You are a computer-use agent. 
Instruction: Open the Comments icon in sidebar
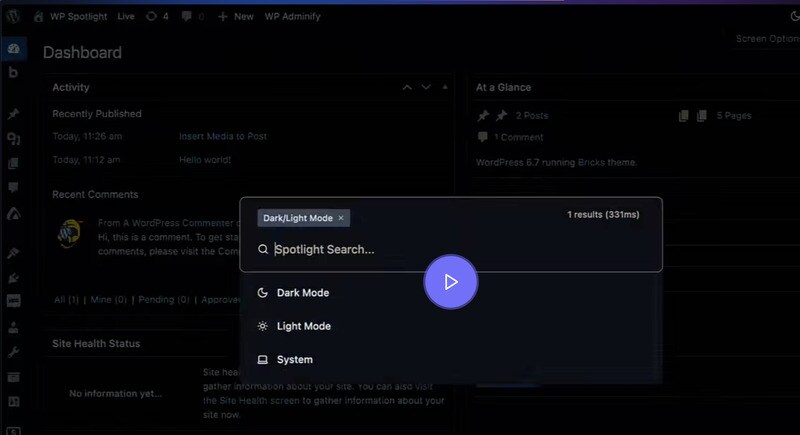(14, 187)
